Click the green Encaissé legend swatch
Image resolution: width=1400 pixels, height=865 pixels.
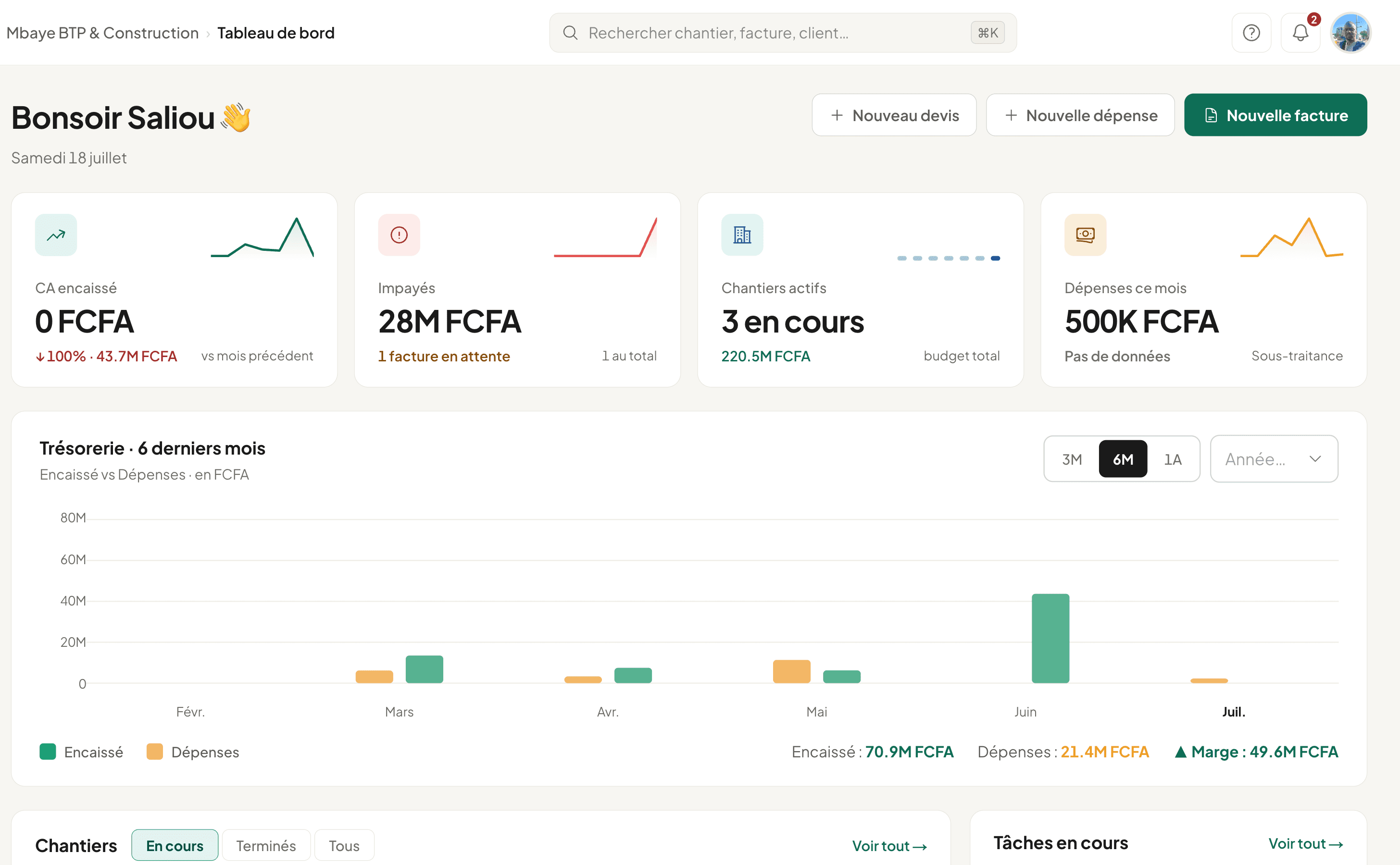[x=48, y=751]
